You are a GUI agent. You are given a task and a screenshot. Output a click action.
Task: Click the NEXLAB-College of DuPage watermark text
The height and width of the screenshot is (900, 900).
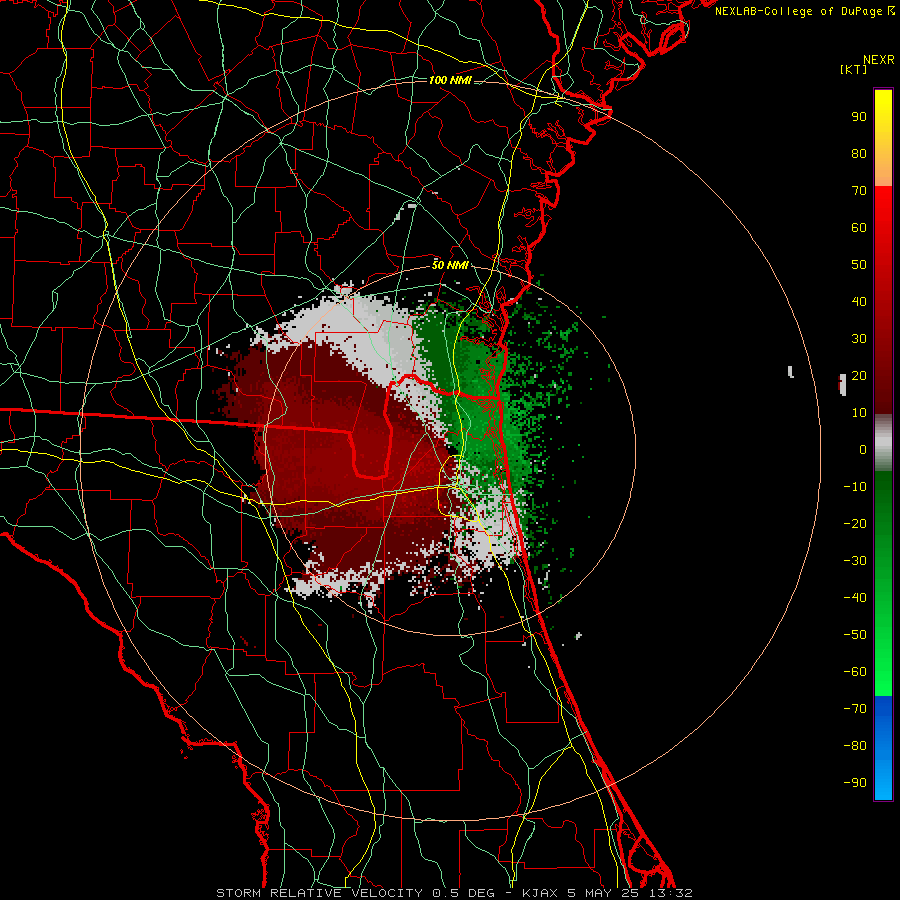(x=805, y=11)
